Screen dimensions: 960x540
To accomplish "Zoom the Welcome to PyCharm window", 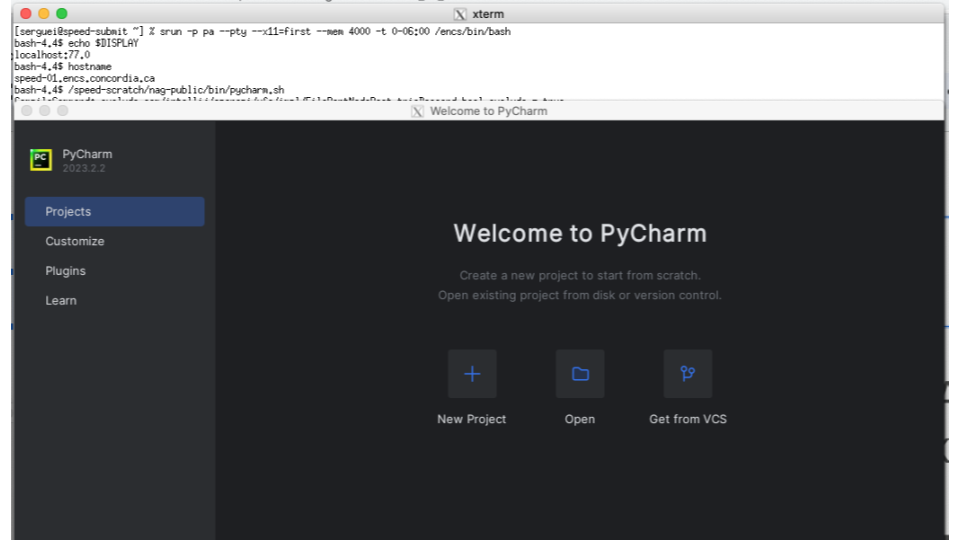I will pos(63,111).
